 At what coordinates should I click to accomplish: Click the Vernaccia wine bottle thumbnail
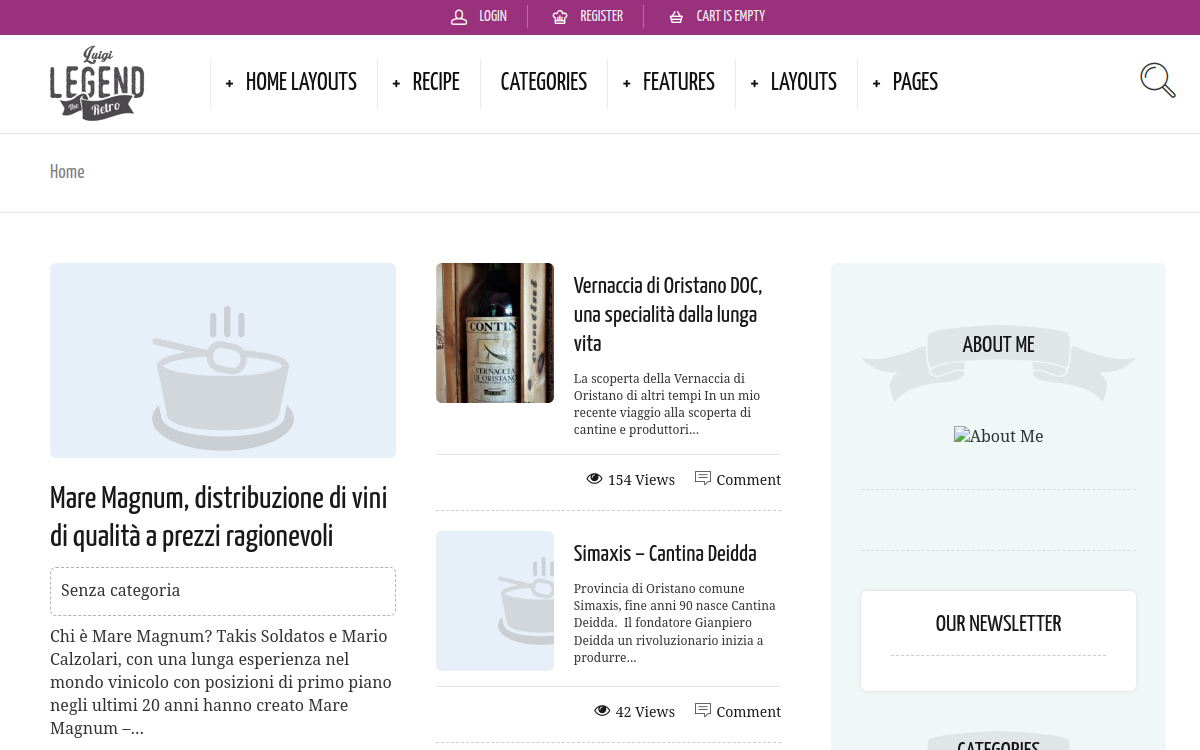point(495,333)
